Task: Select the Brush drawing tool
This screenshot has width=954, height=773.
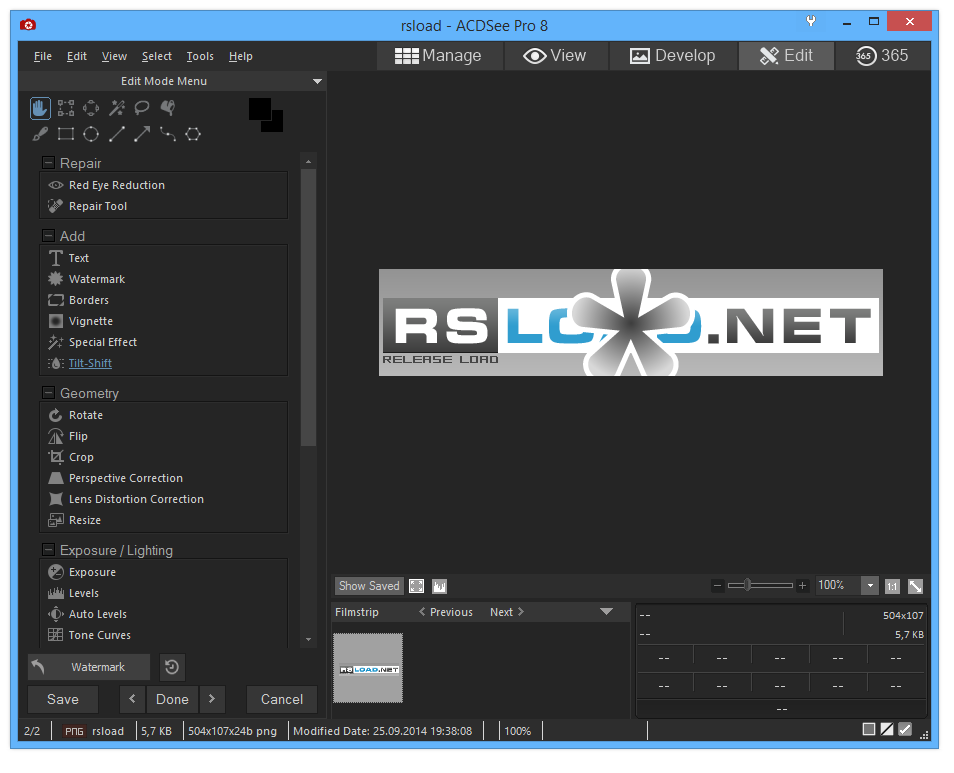Action: 40,134
